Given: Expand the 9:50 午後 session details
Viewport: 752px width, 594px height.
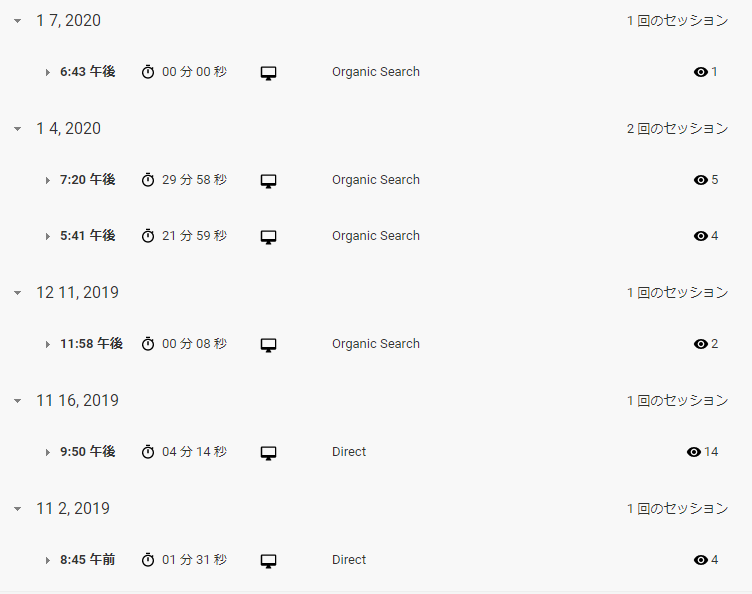Looking at the screenshot, I should click(x=47, y=452).
